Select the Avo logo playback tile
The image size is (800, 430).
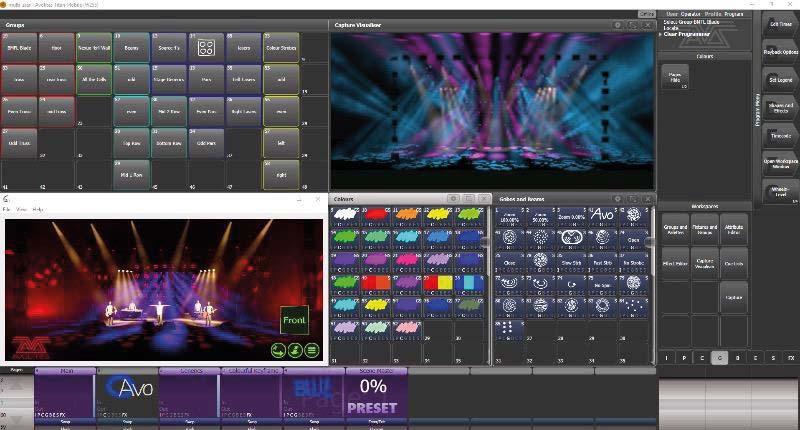pos(128,396)
